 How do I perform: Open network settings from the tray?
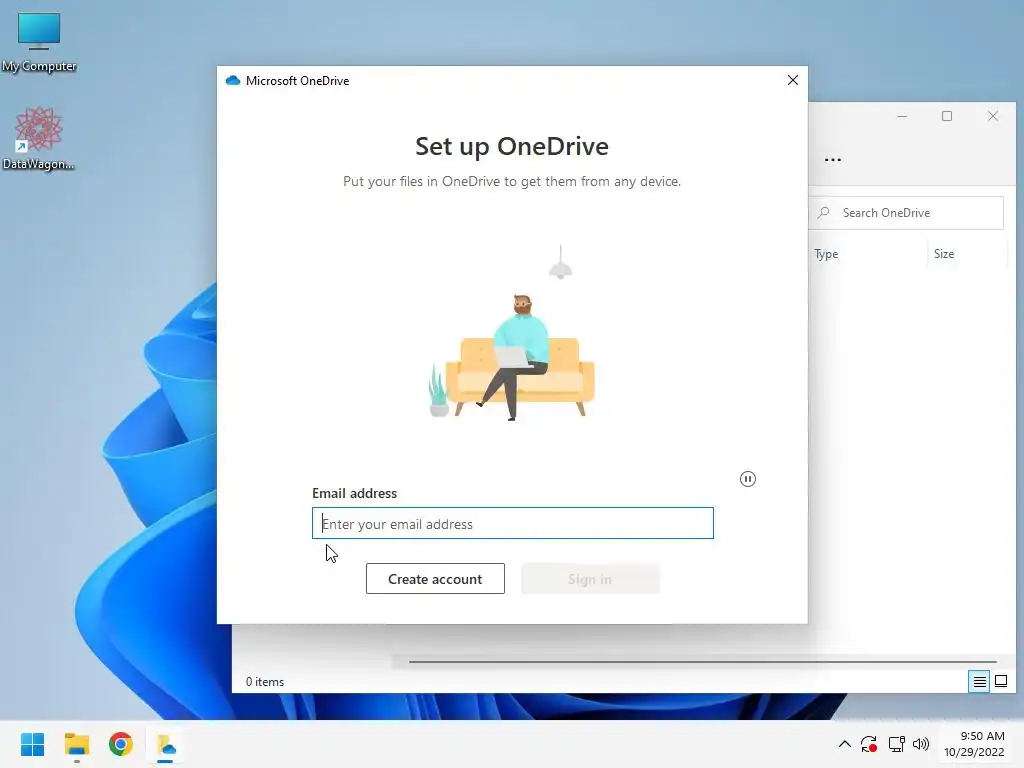click(896, 744)
